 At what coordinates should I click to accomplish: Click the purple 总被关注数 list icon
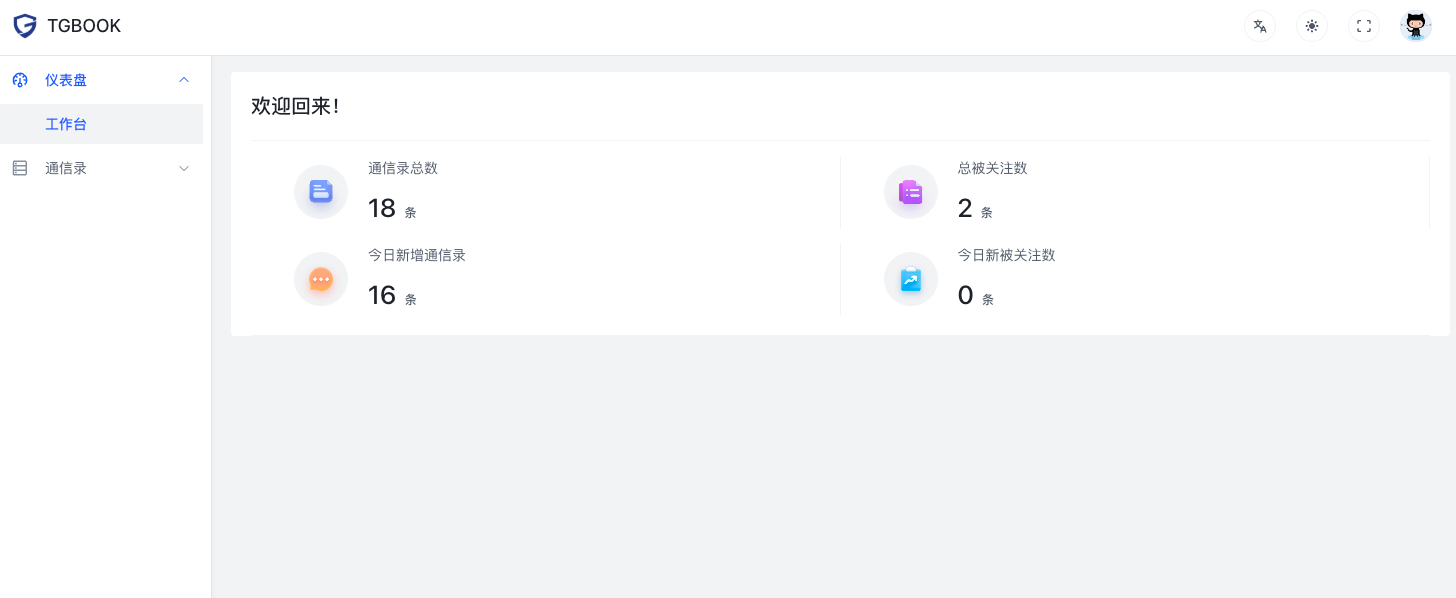pyautogui.click(x=910, y=192)
